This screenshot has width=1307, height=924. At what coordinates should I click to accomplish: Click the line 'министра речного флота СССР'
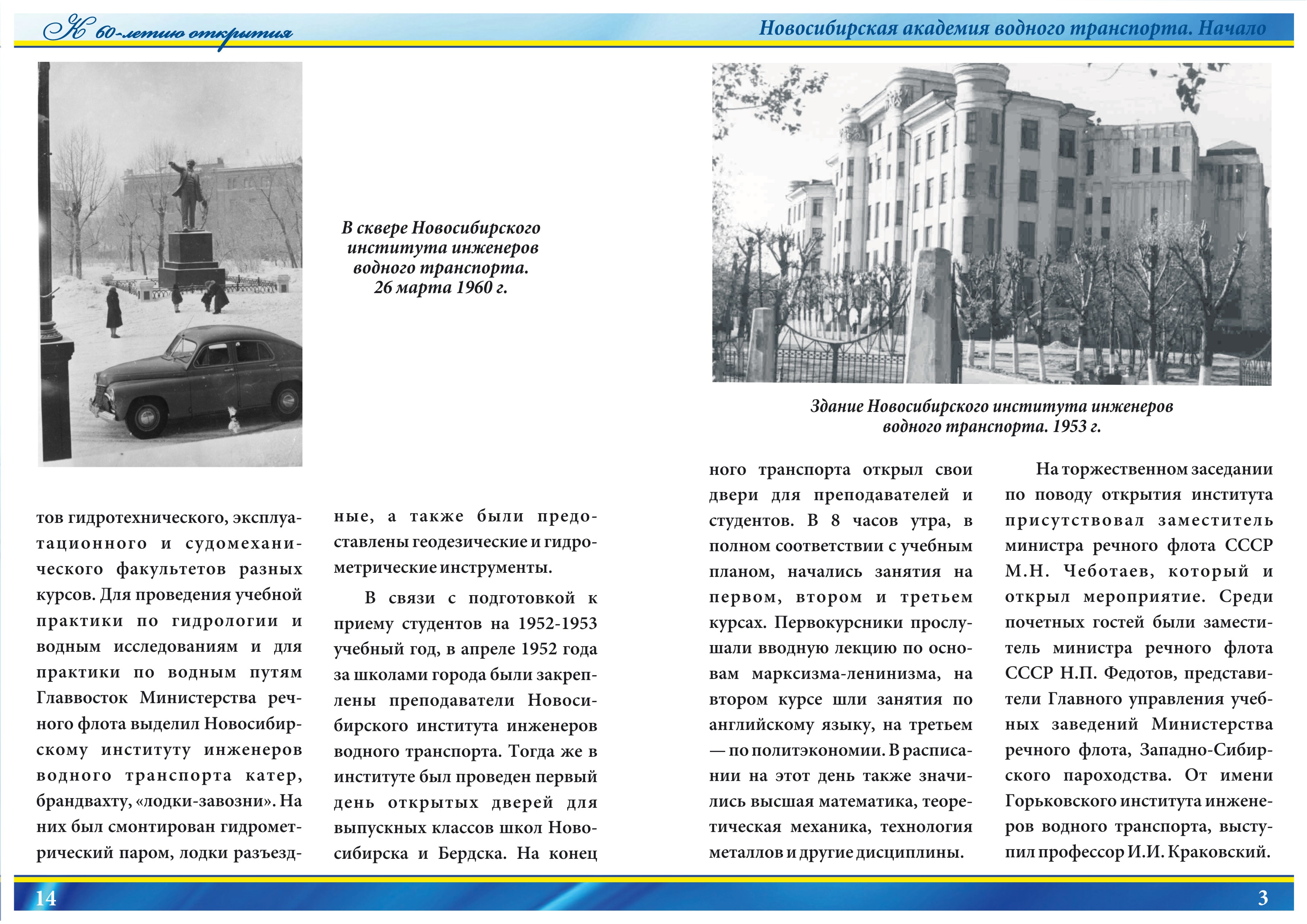pos(1139,546)
